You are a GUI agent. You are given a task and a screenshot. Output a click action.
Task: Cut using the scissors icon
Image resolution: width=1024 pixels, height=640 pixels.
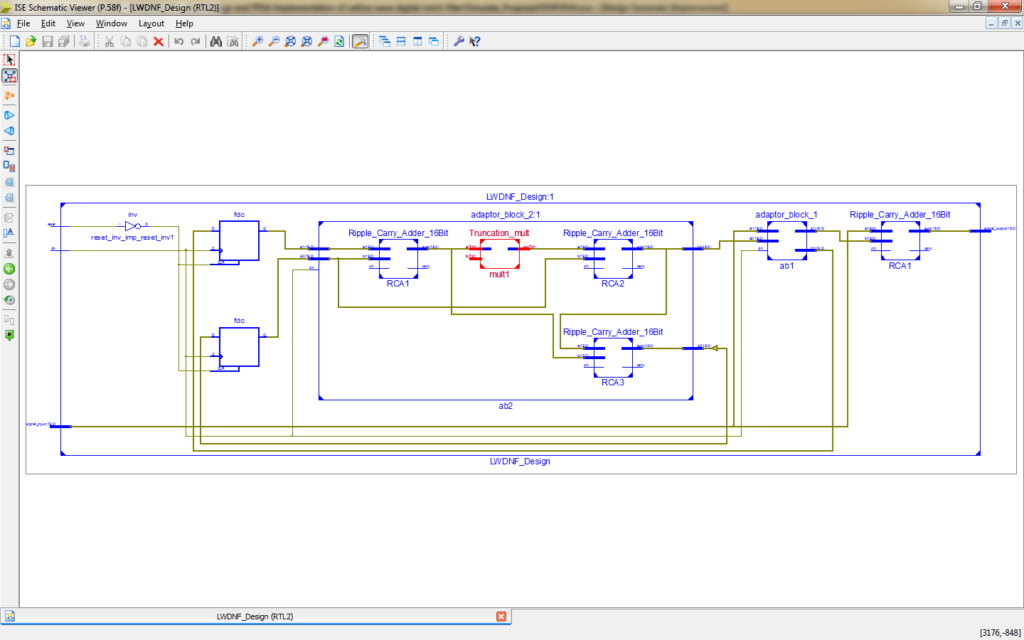(110, 41)
